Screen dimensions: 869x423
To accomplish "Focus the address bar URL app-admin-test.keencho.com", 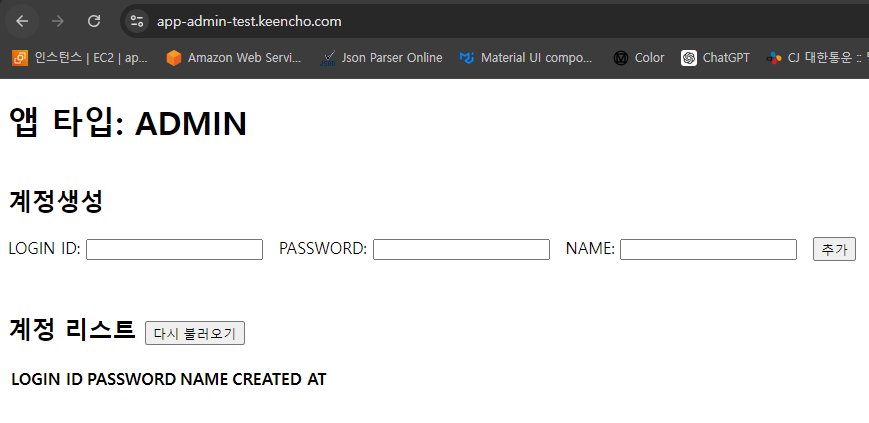I will tap(249, 22).
